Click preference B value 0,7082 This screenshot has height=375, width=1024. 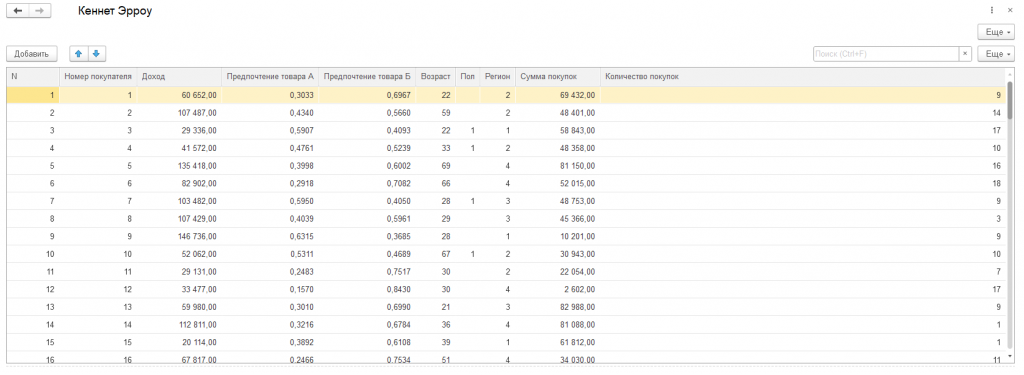click(x=398, y=184)
